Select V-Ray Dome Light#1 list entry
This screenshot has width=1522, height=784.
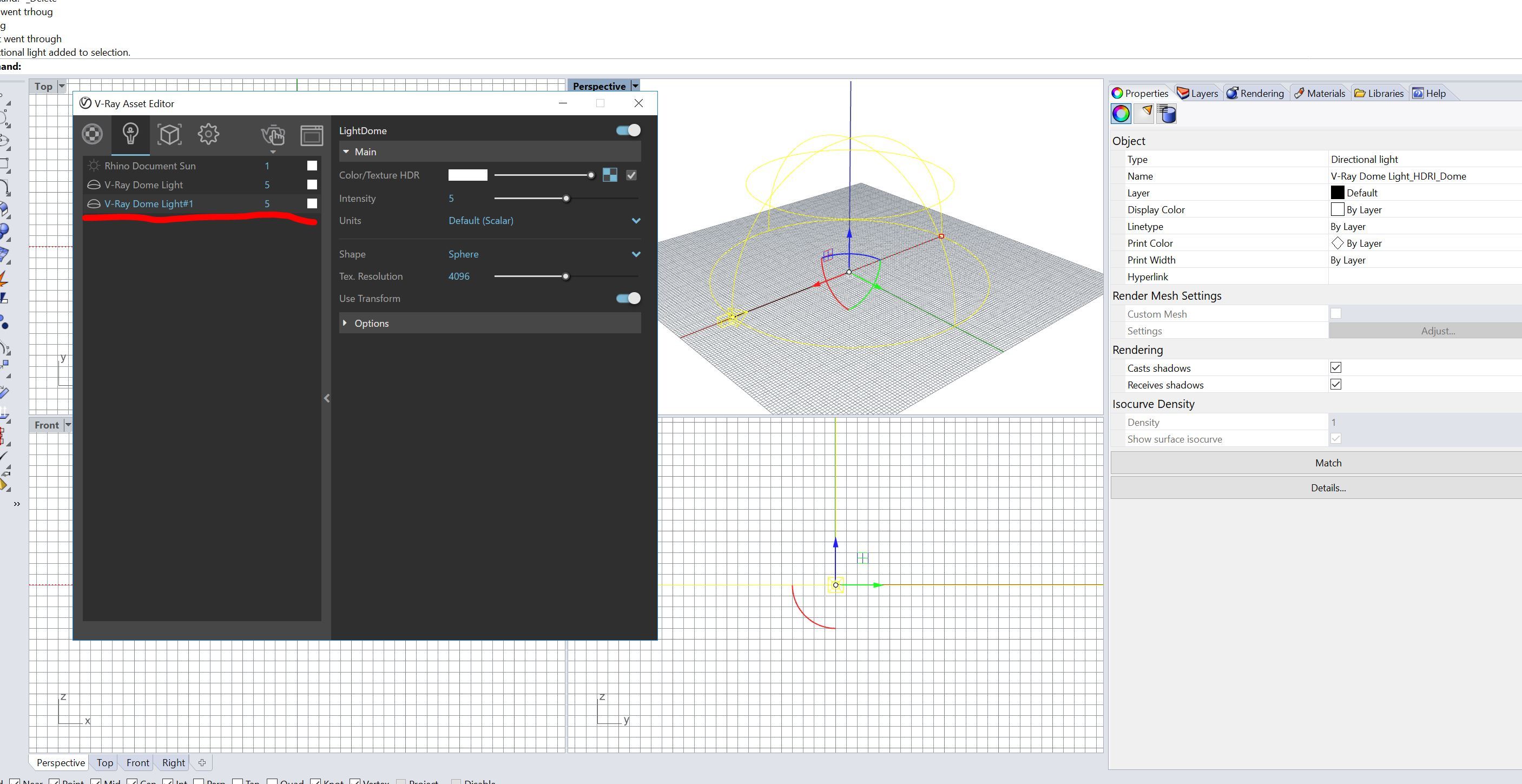tap(202, 204)
